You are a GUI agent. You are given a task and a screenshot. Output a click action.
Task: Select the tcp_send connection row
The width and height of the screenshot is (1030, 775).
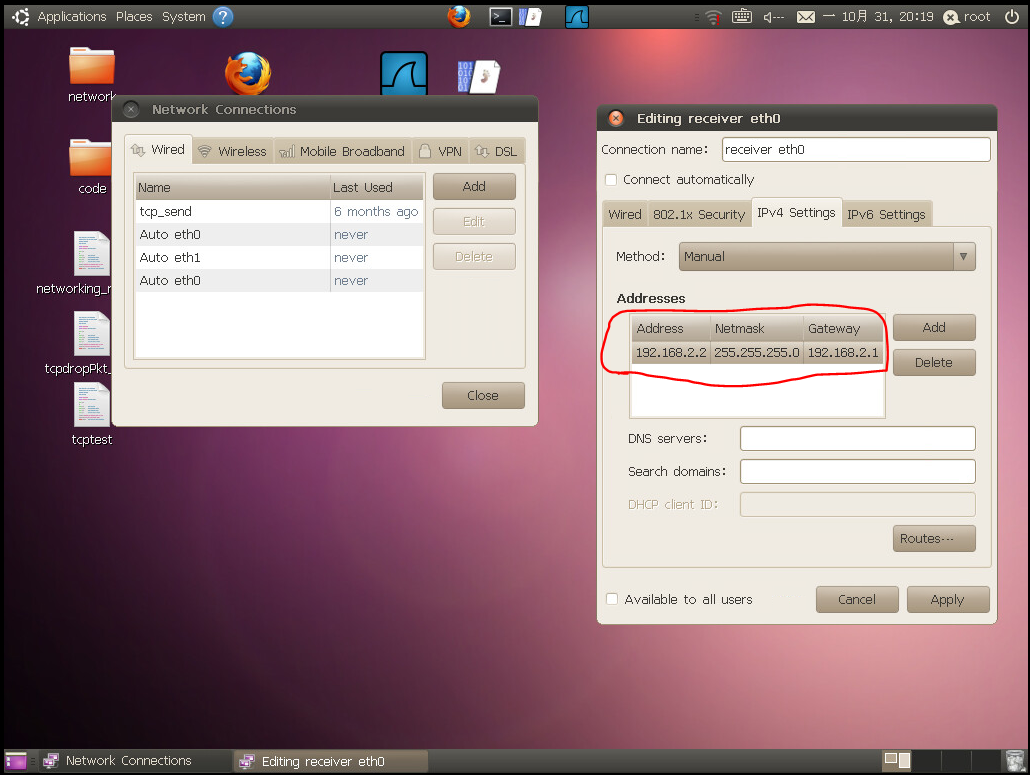tap(234, 212)
